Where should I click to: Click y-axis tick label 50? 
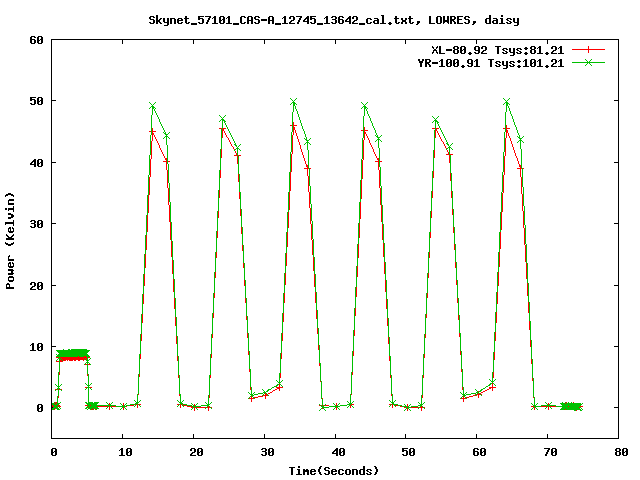point(36,101)
